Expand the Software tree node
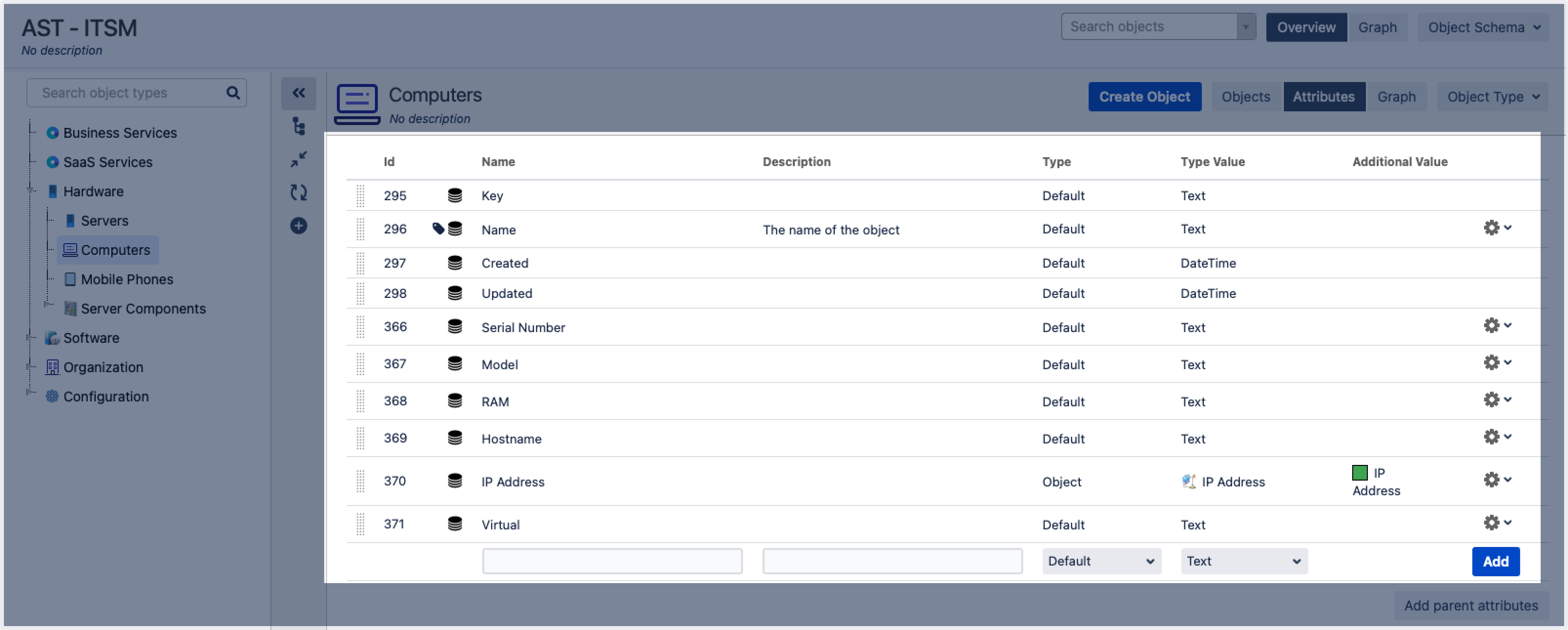 29,337
